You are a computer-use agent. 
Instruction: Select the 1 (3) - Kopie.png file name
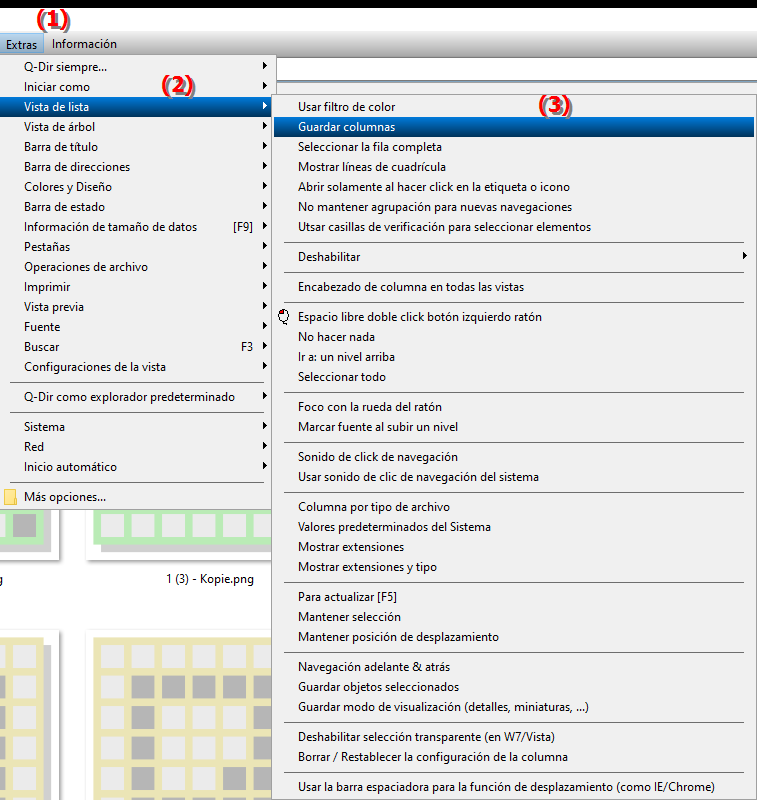coord(210,579)
